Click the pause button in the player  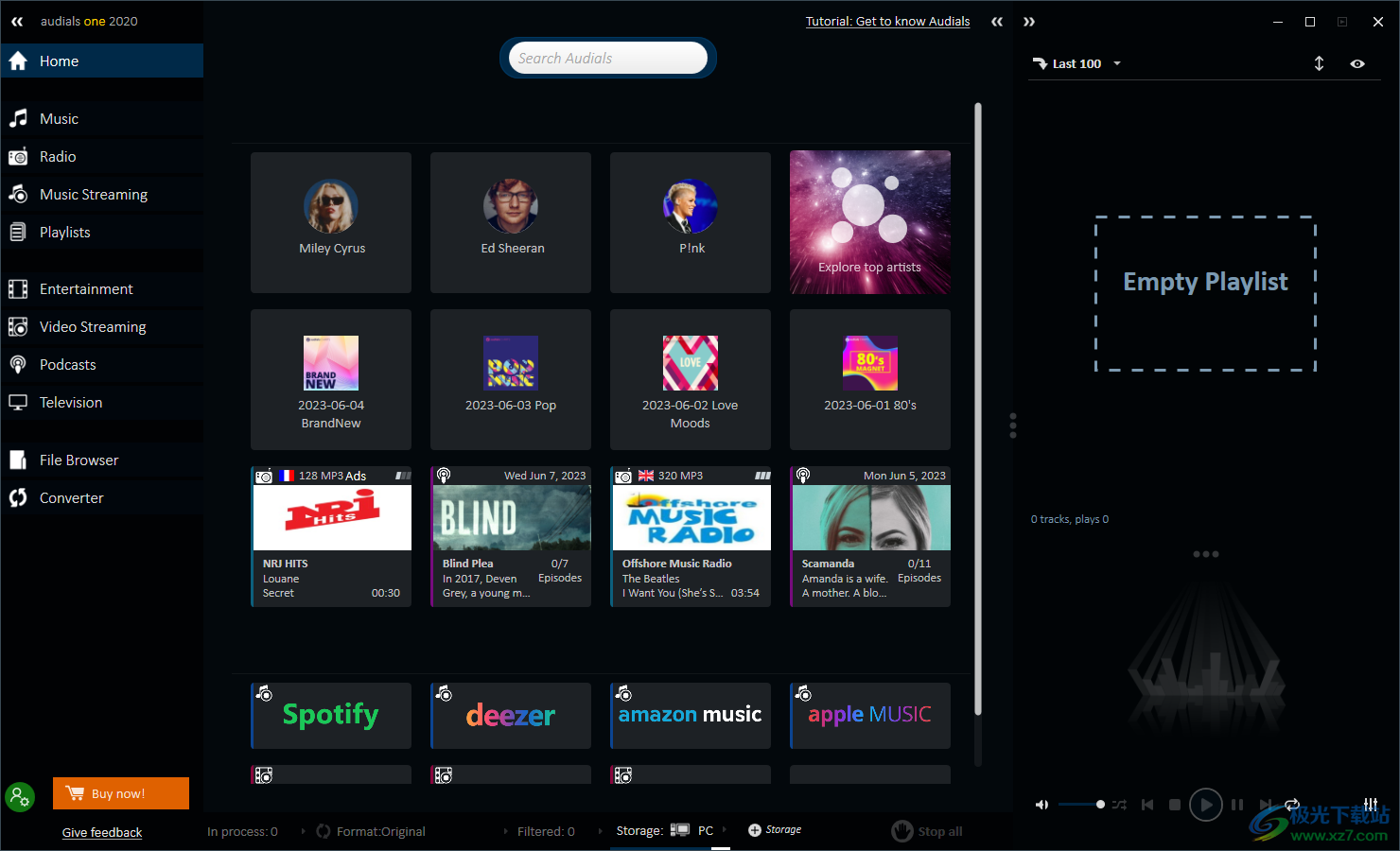point(1237,805)
